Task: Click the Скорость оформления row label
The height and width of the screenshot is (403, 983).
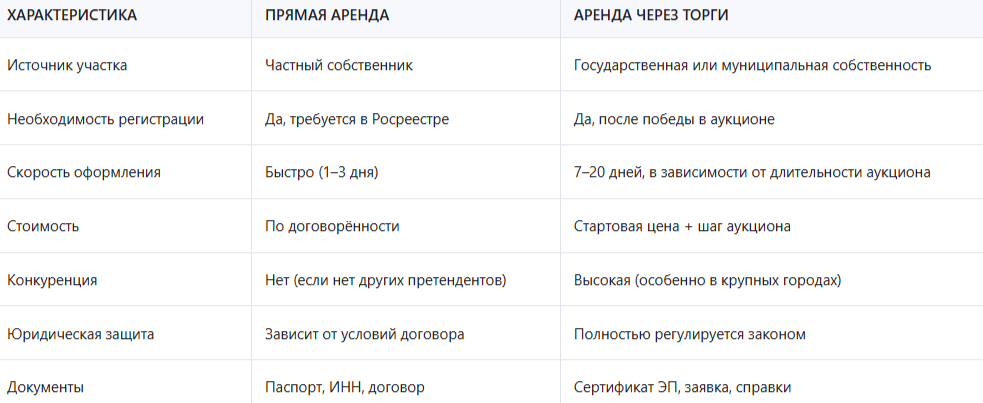Action: click(84, 172)
